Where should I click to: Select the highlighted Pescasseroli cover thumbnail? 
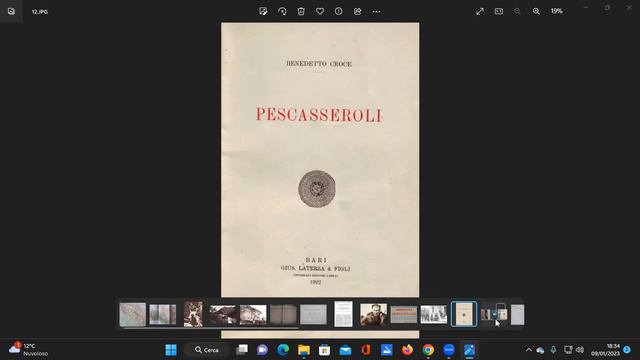[x=464, y=314]
